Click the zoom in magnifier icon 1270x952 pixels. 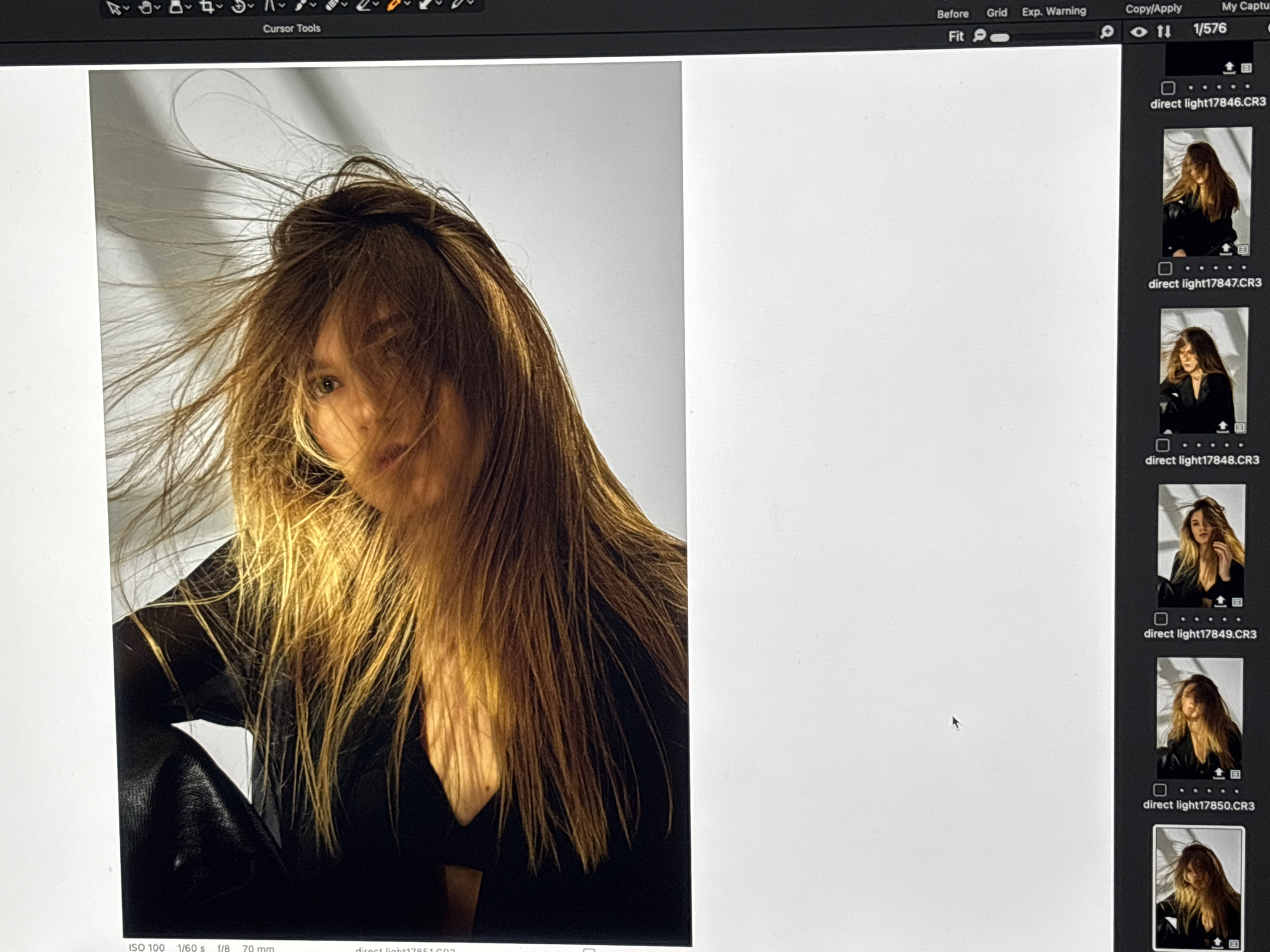tap(1107, 32)
